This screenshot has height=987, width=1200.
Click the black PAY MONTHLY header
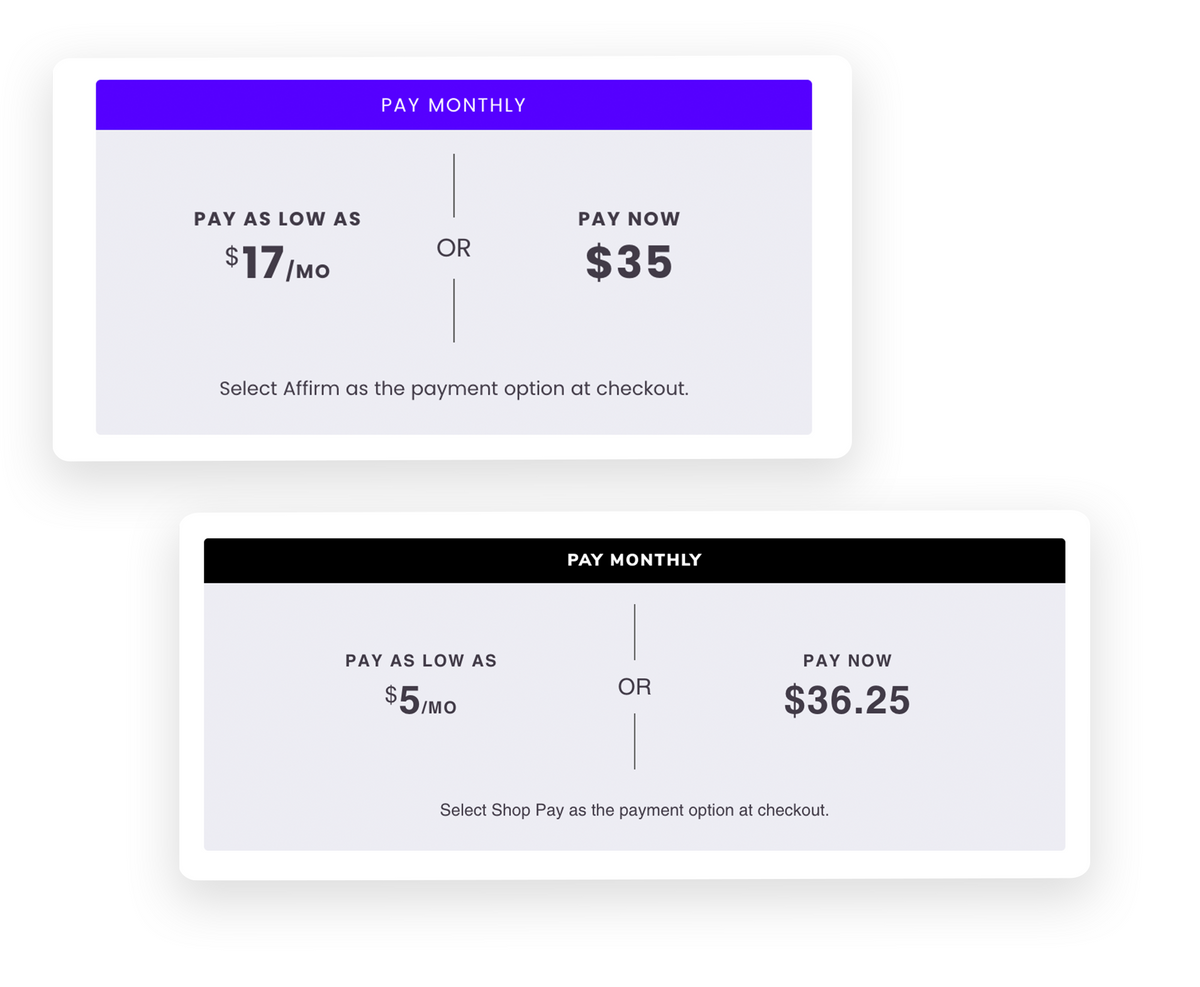click(634, 560)
